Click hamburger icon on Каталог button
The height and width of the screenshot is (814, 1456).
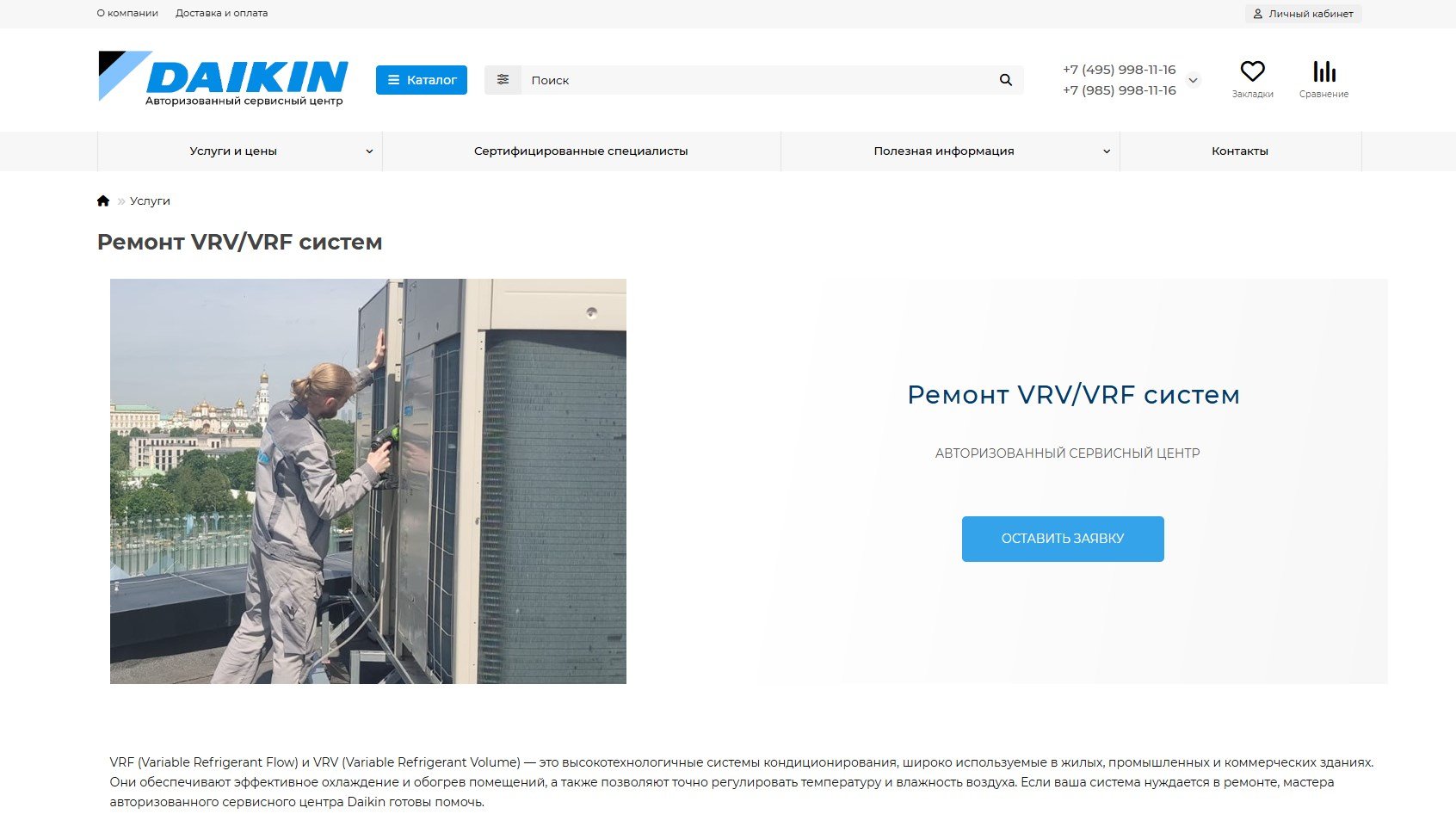[x=394, y=80]
